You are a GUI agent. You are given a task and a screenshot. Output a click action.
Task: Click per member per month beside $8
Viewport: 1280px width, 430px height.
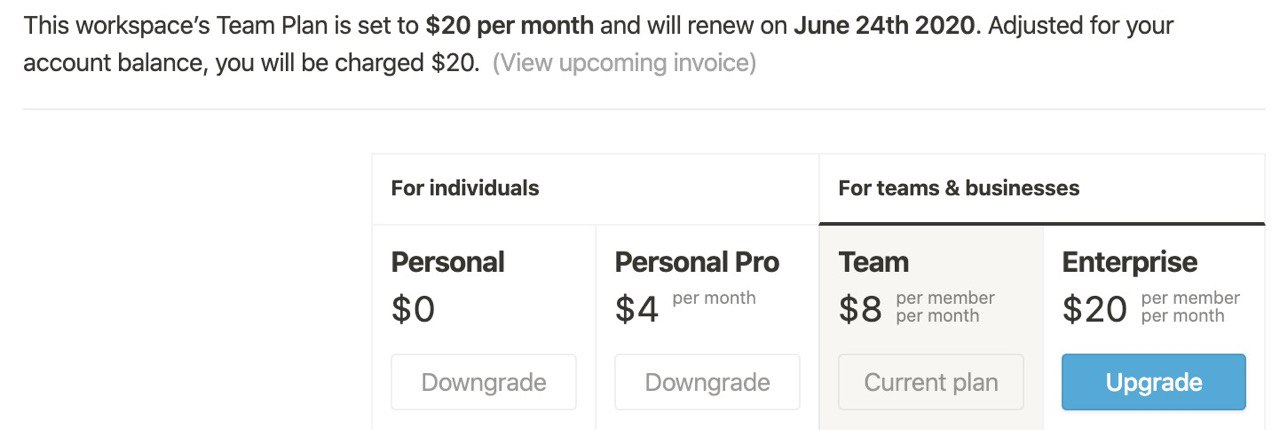(945, 307)
